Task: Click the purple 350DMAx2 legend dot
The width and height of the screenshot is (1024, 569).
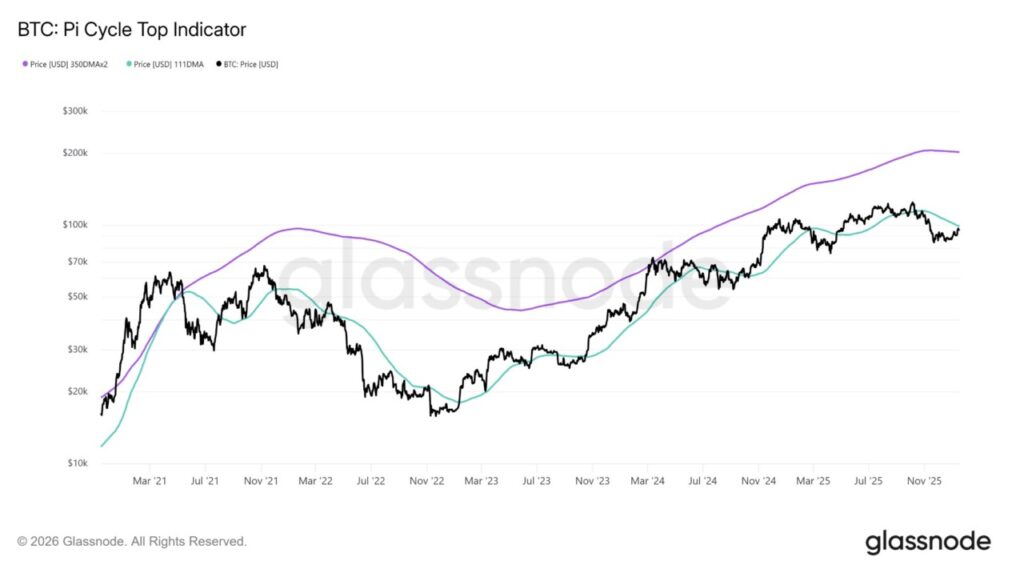Action: 25,64
